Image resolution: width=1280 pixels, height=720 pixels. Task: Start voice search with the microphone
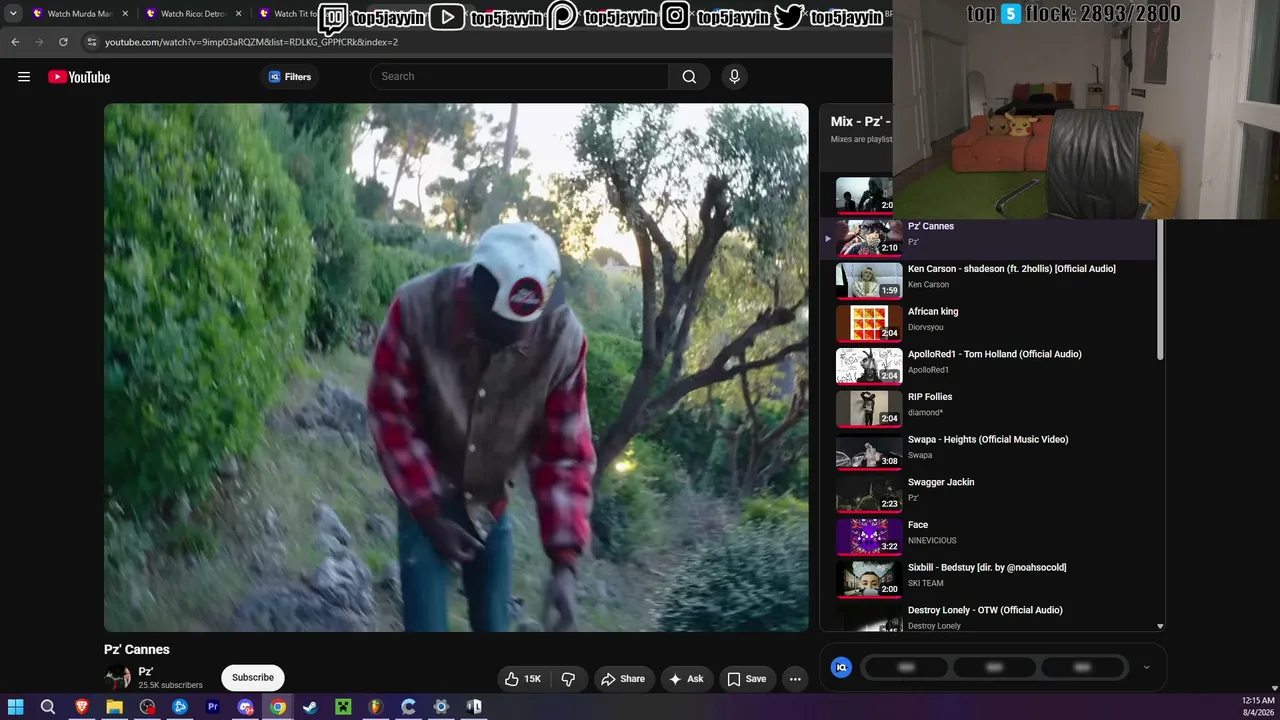click(734, 77)
